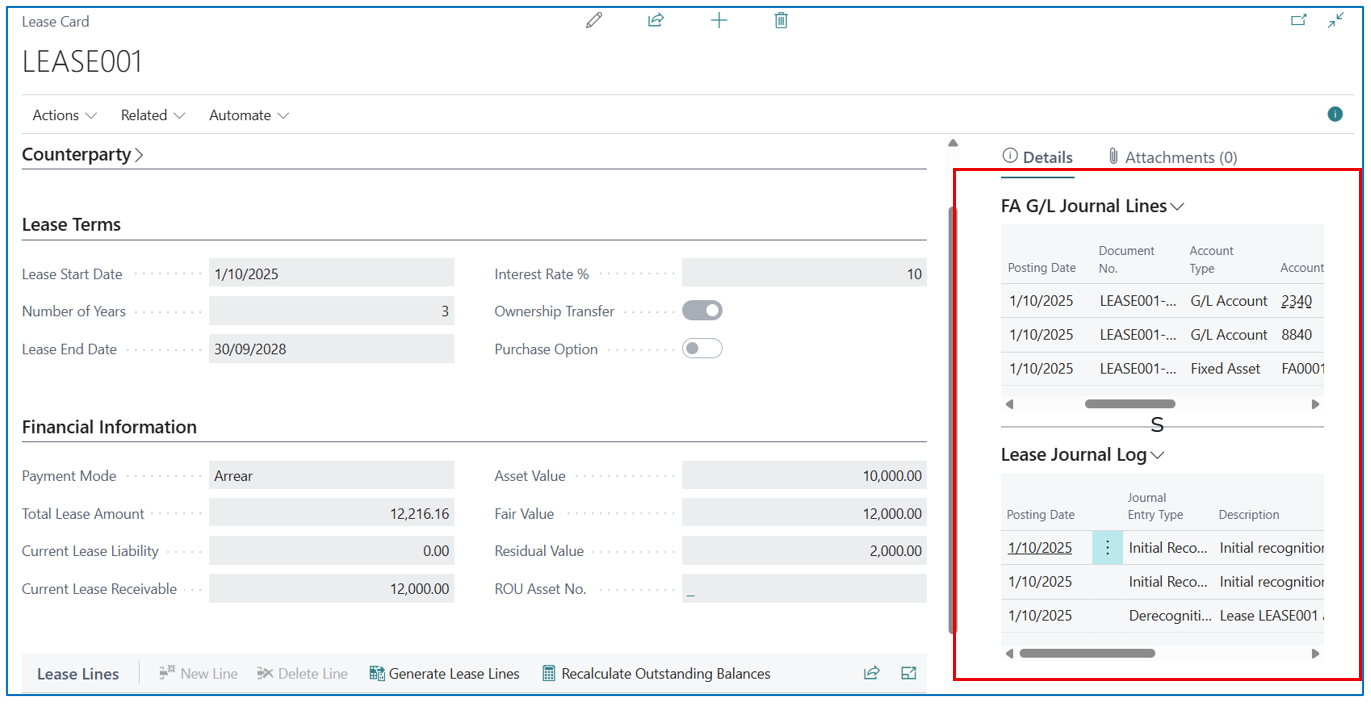Screen dimensions: 1371x704
Task: Open the Automate dropdown menu
Action: 248,115
